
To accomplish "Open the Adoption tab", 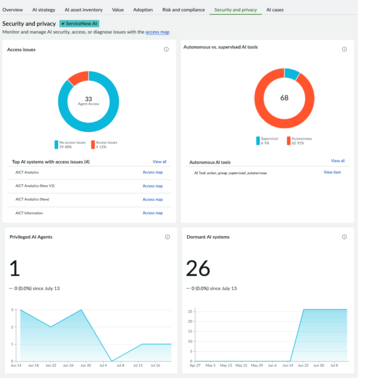I will point(143,10).
